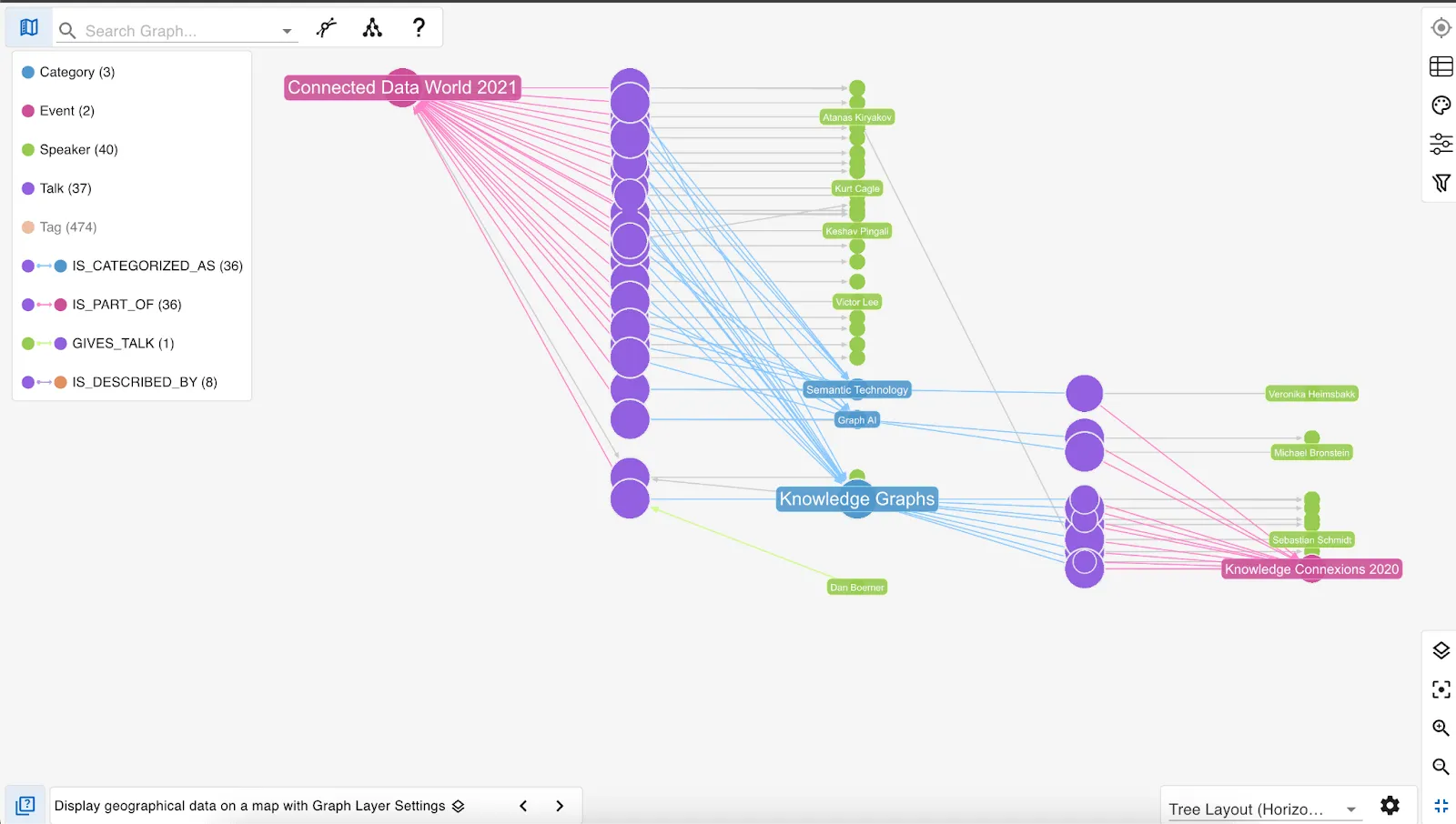The height and width of the screenshot is (824, 1456).
Task: Open the graph layers icon
Action: 1441,650
